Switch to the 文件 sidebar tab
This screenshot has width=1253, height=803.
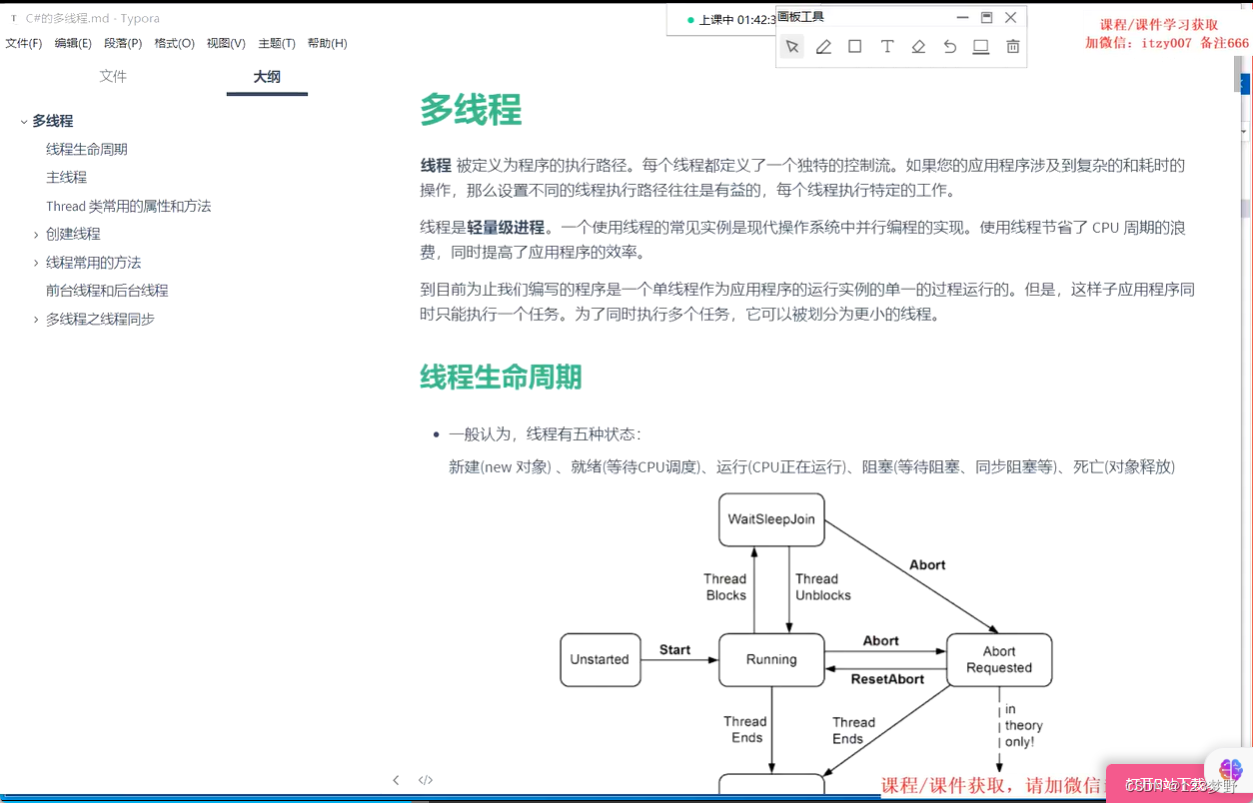(x=113, y=76)
